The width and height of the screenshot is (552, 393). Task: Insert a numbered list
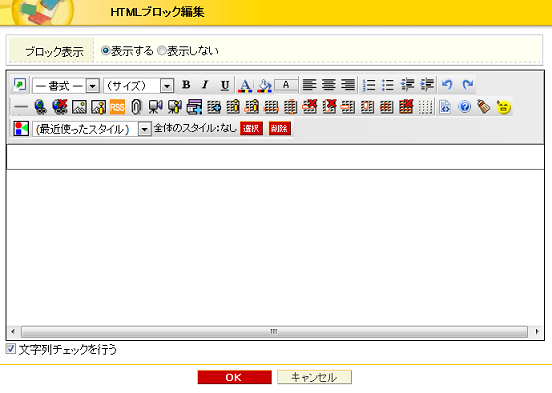click(369, 85)
